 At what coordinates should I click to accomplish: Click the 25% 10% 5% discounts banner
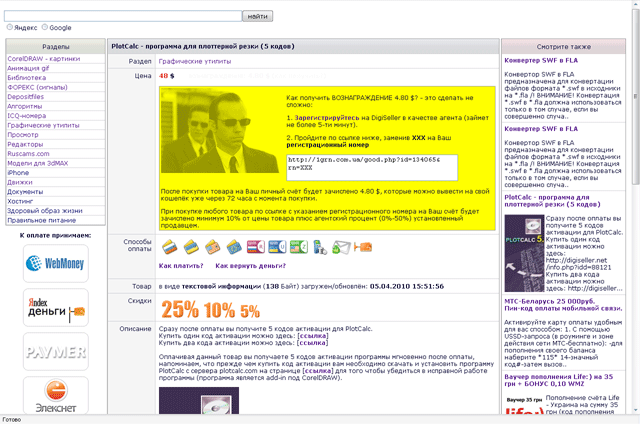pyautogui.click(x=211, y=310)
